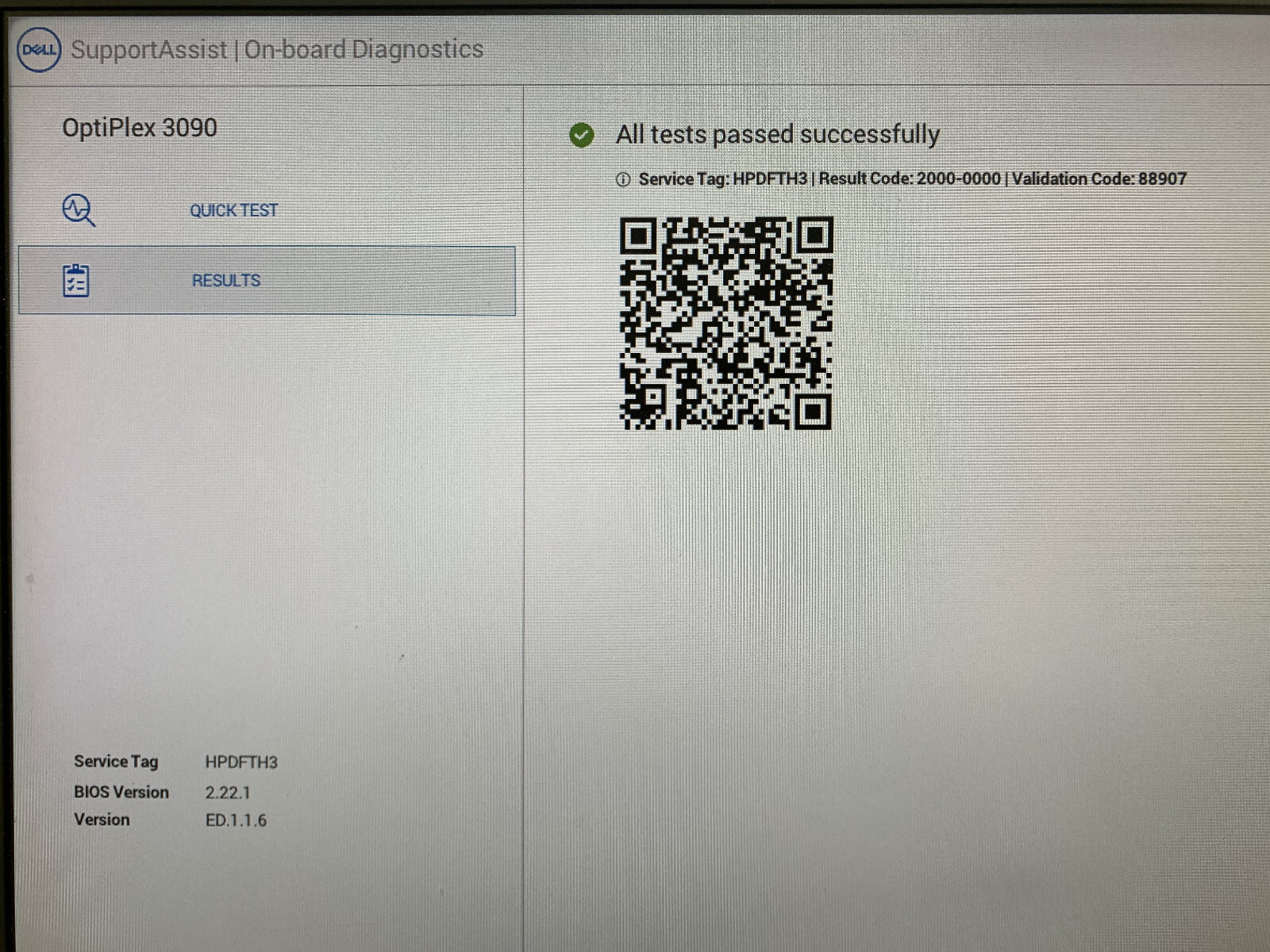Click the SupportAssist On-board Diagnostics title
Image resolution: width=1270 pixels, height=952 pixels.
(x=277, y=49)
